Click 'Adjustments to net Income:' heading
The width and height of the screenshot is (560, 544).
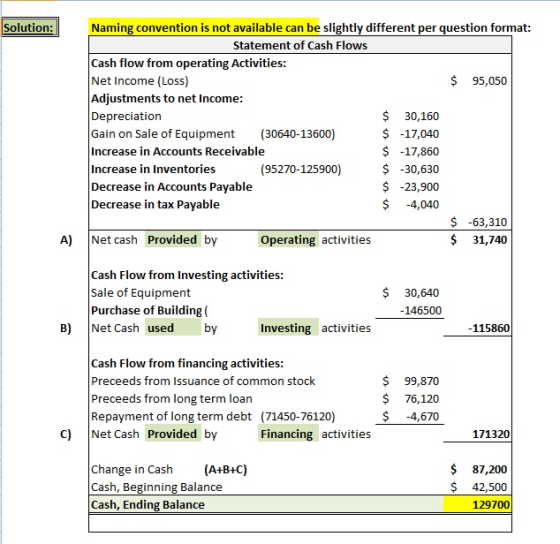click(167, 99)
